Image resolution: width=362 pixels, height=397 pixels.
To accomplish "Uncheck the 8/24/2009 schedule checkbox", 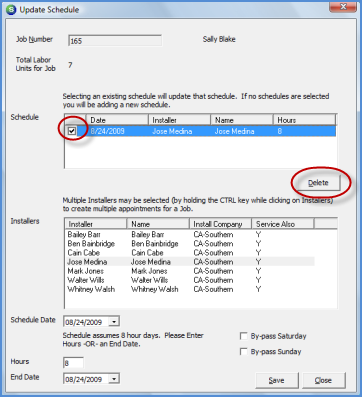I will click(72, 131).
